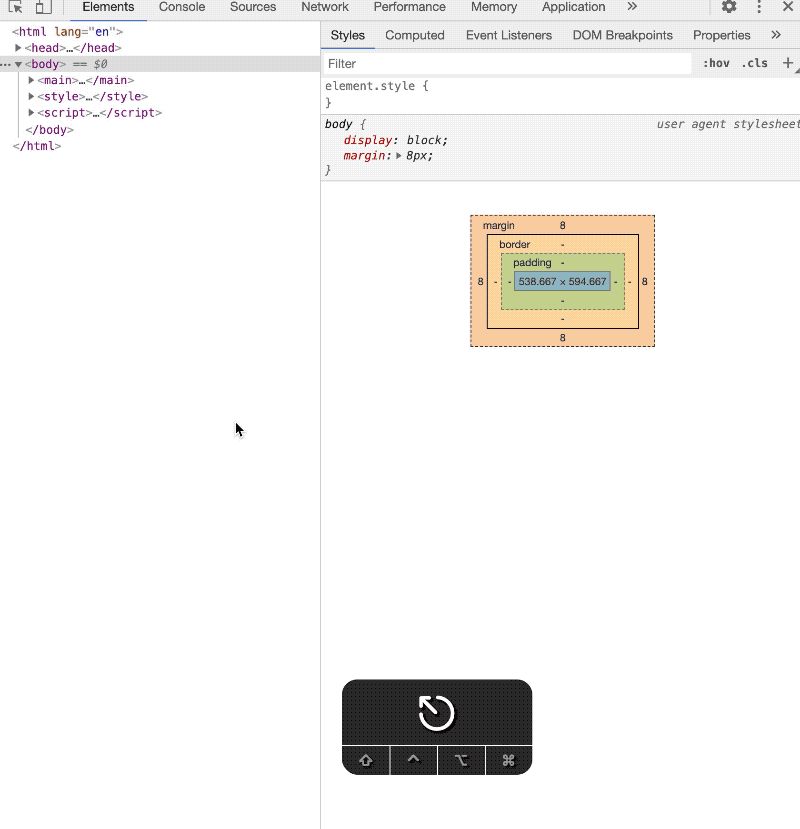Expand the head element node

[x=18, y=48]
